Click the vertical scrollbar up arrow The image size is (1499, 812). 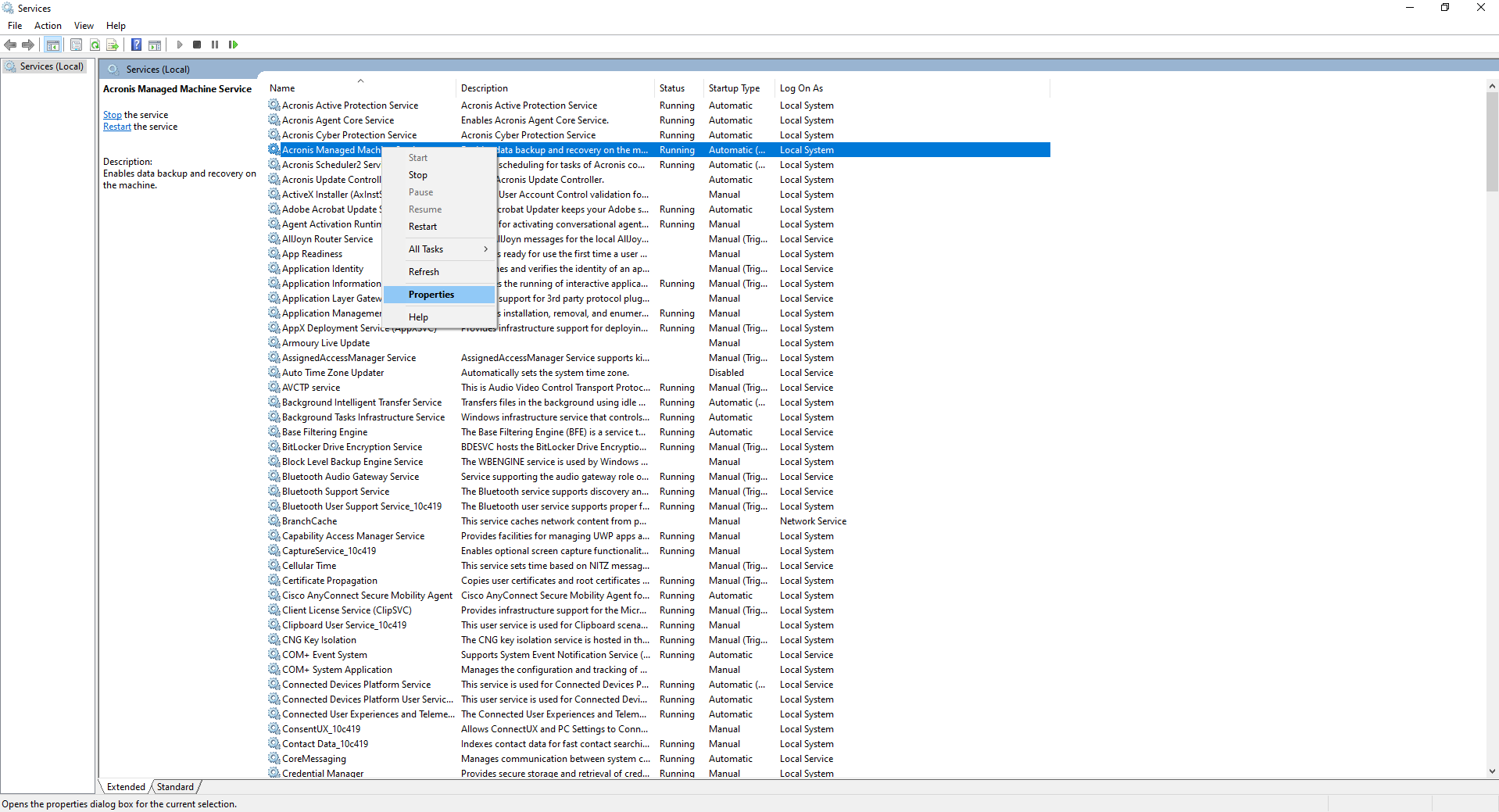pyautogui.click(x=1492, y=86)
